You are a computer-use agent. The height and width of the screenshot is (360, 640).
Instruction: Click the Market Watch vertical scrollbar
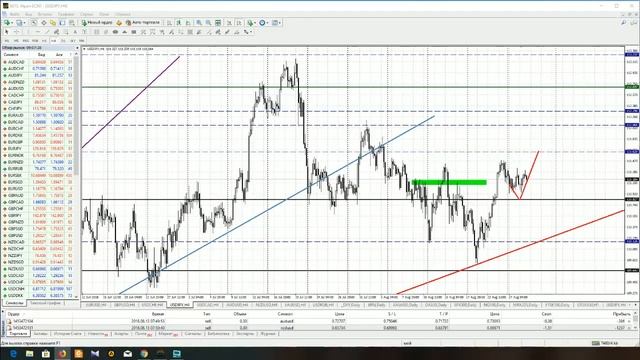[76, 176]
